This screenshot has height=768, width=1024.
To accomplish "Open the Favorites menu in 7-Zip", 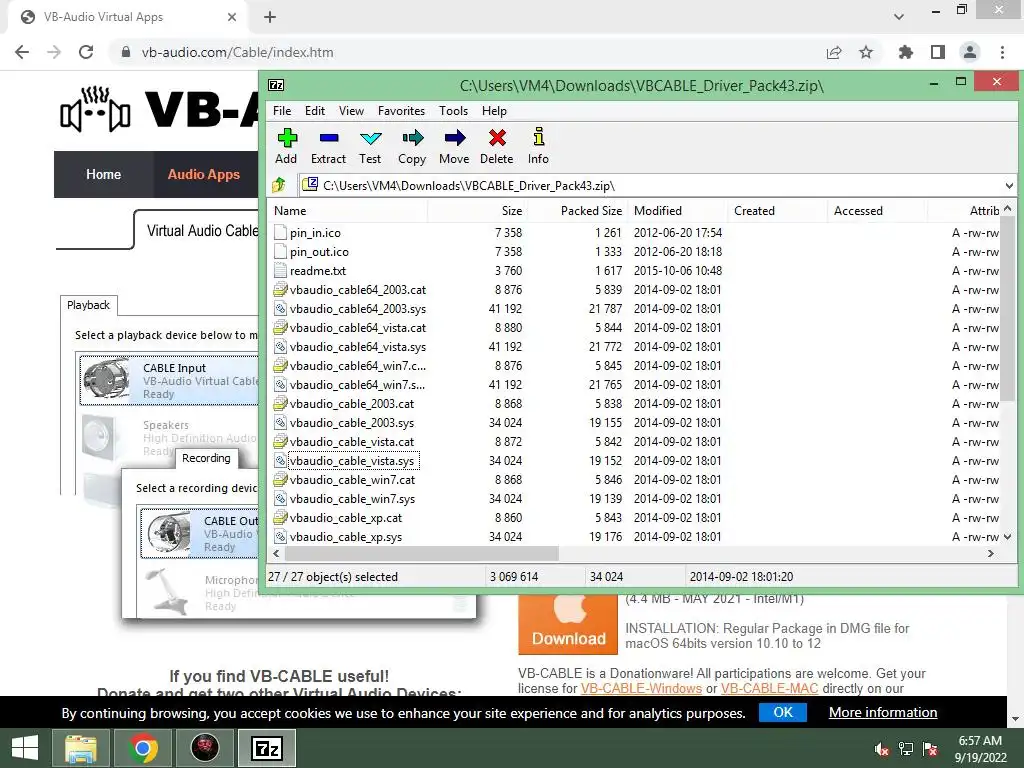I will coord(401,111).
